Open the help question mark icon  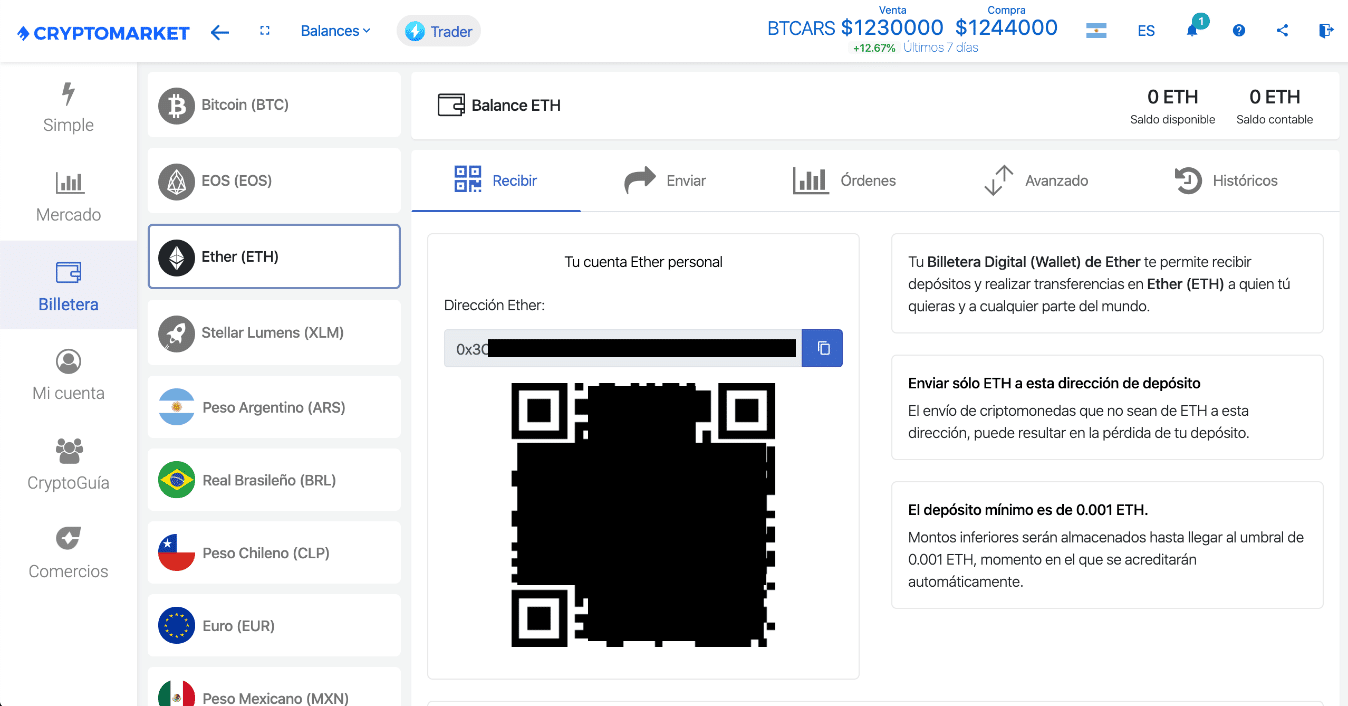click(x=1239, y=31)
